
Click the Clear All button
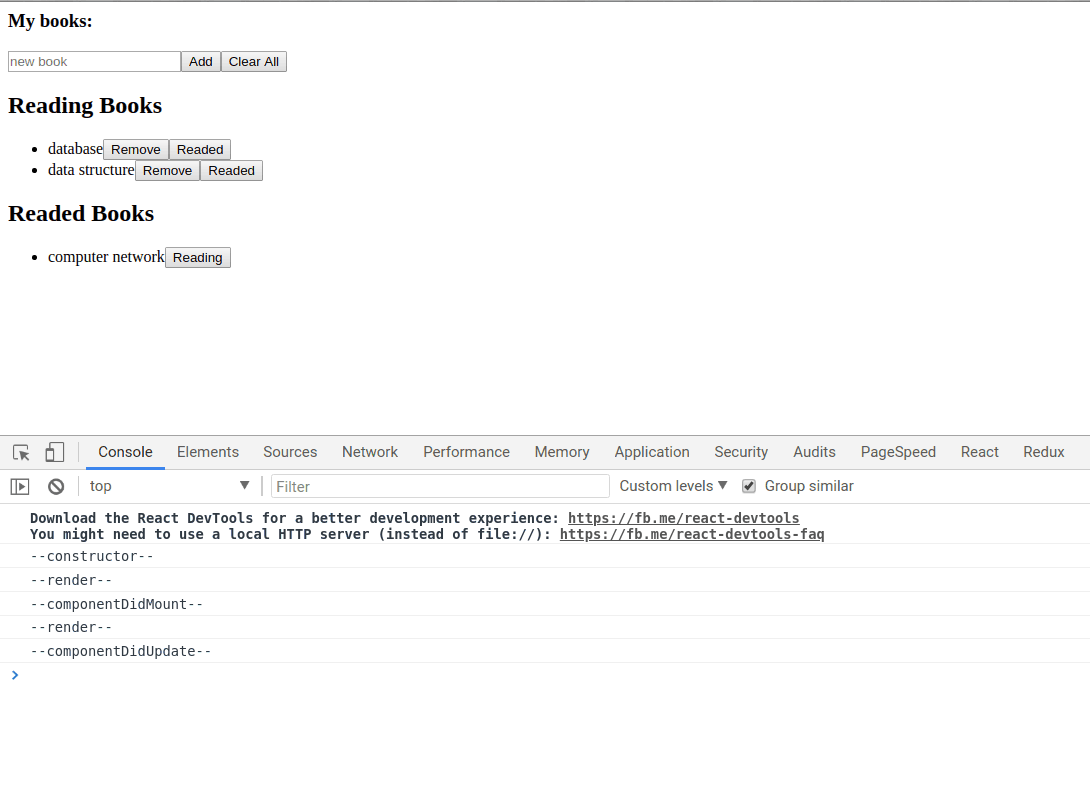(254, 62)
